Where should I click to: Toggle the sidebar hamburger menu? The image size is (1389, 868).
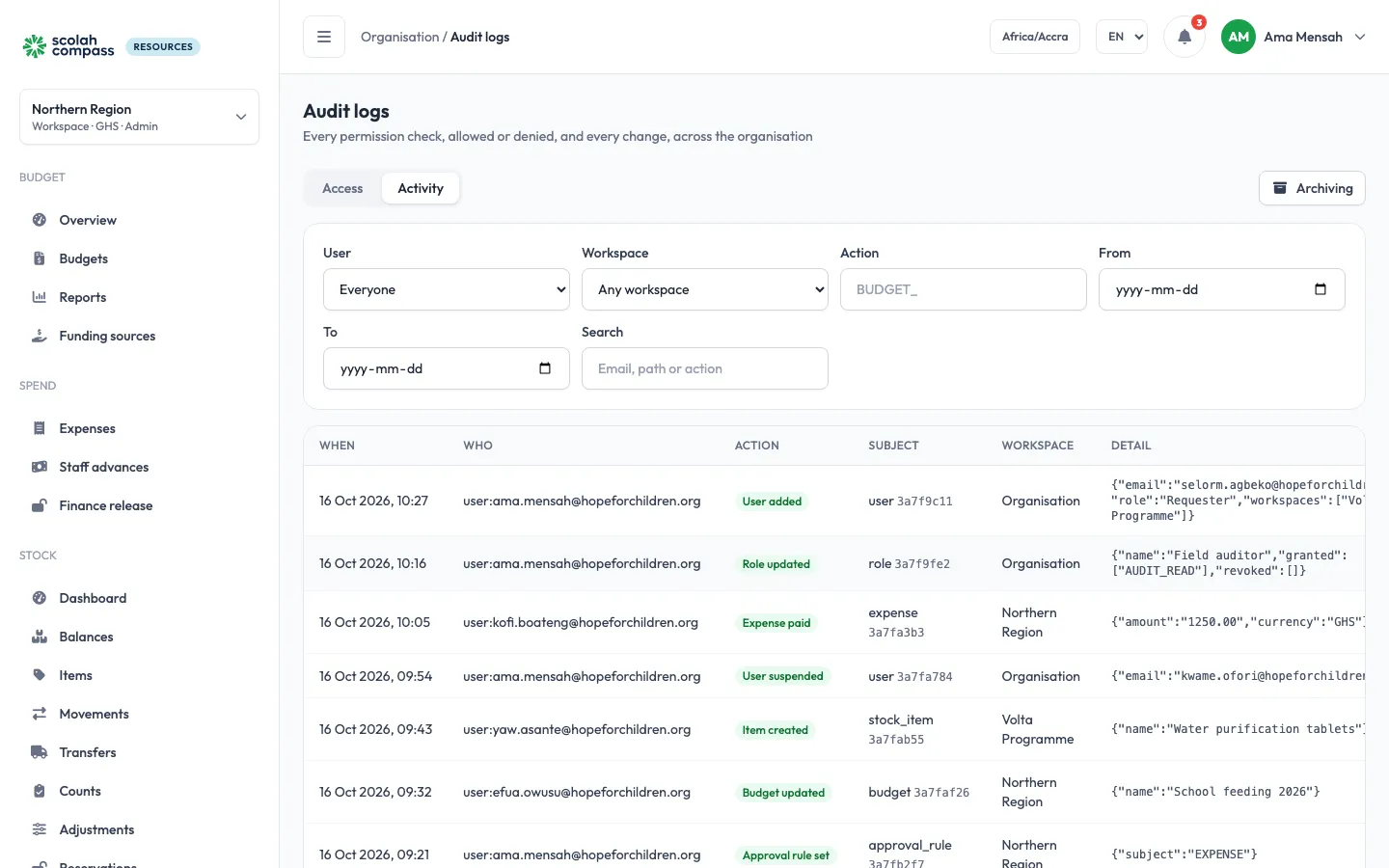(324, 37)
